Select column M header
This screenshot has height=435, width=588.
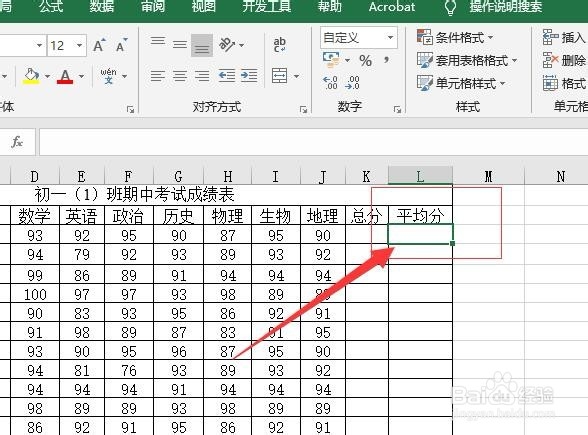point(488,176)
